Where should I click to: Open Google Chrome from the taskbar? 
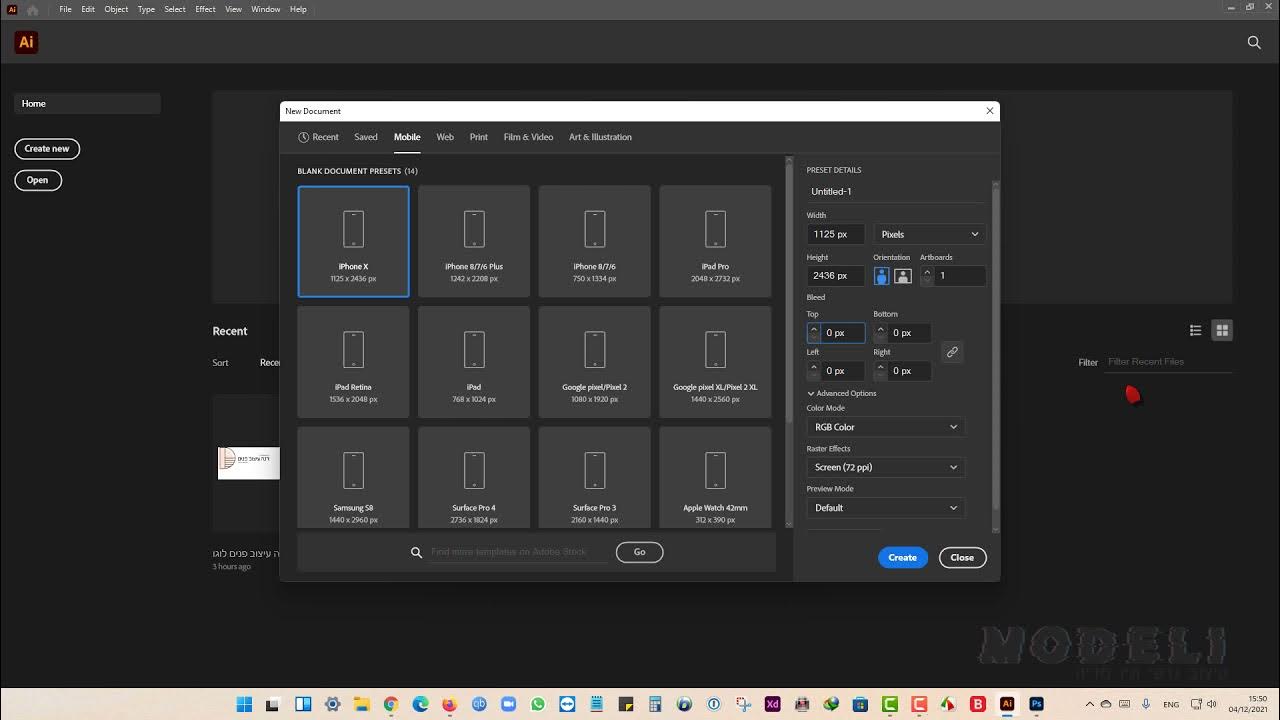tap(390, 704)
